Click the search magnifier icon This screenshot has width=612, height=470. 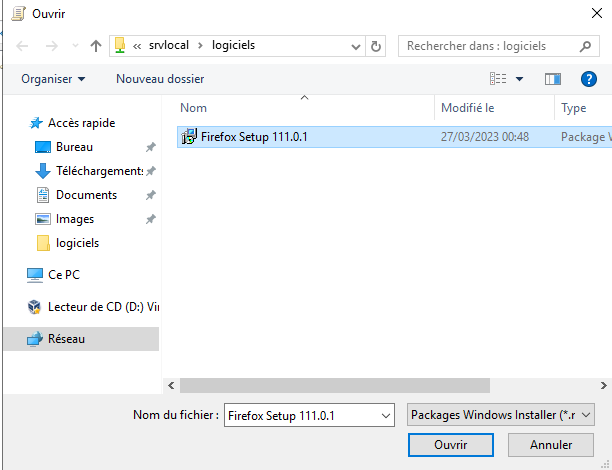pyautogui.click(x=585, y=46)
